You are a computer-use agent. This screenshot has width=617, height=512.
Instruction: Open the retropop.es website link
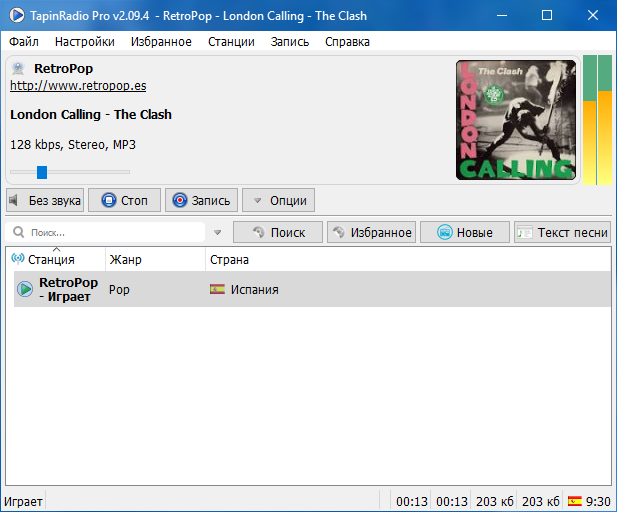(78, 86)
